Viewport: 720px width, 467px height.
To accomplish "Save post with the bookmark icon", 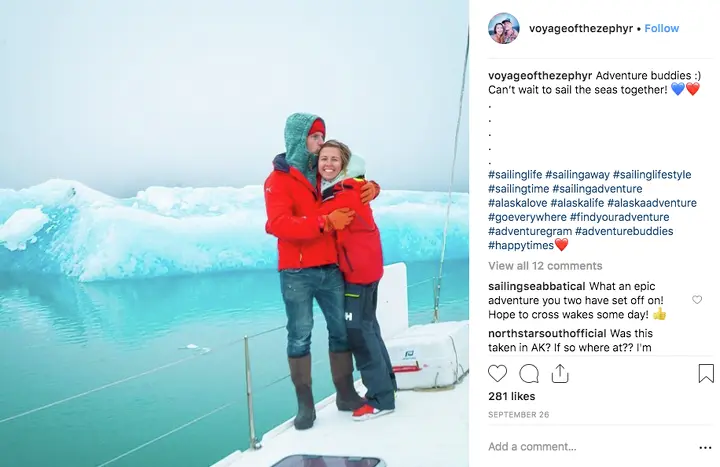I will pos(706,373).
